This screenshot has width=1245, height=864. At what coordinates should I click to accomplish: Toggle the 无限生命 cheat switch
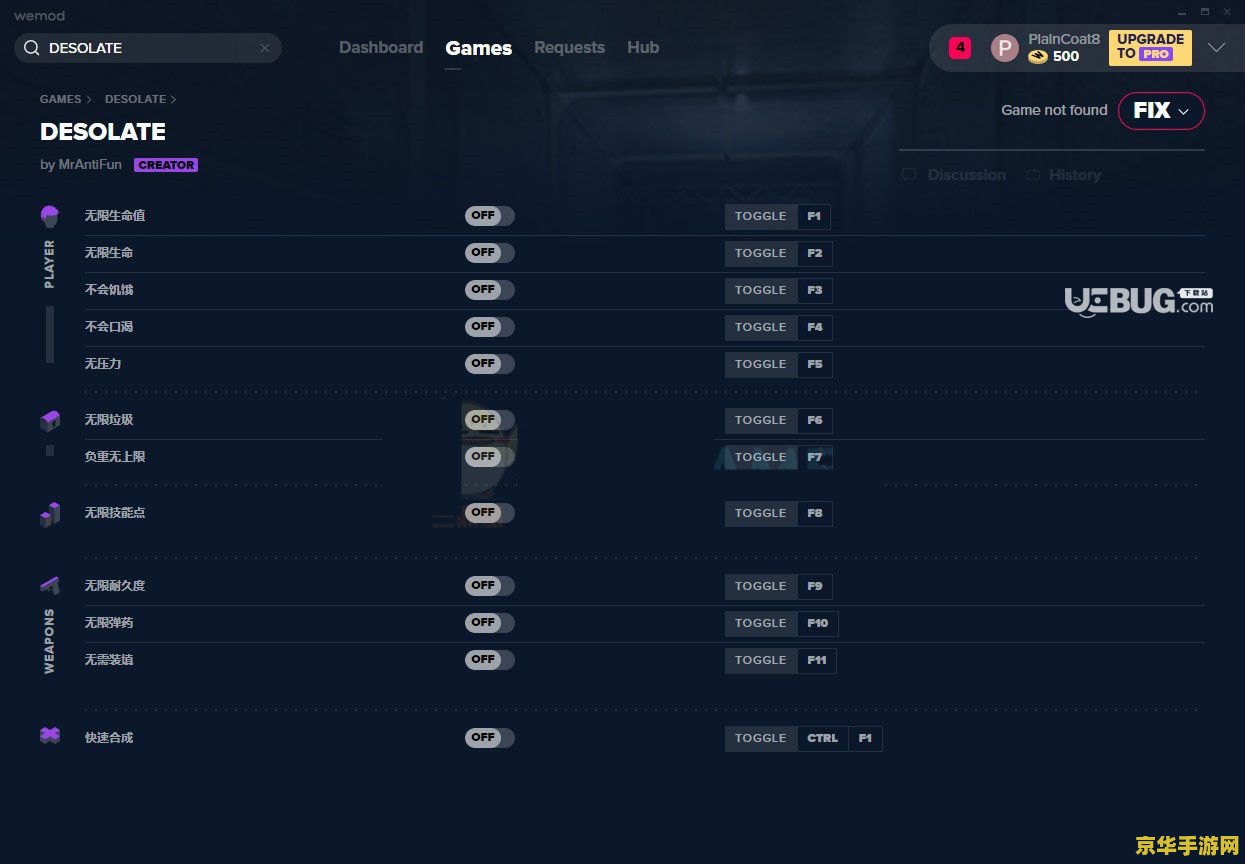coord(490,253)
